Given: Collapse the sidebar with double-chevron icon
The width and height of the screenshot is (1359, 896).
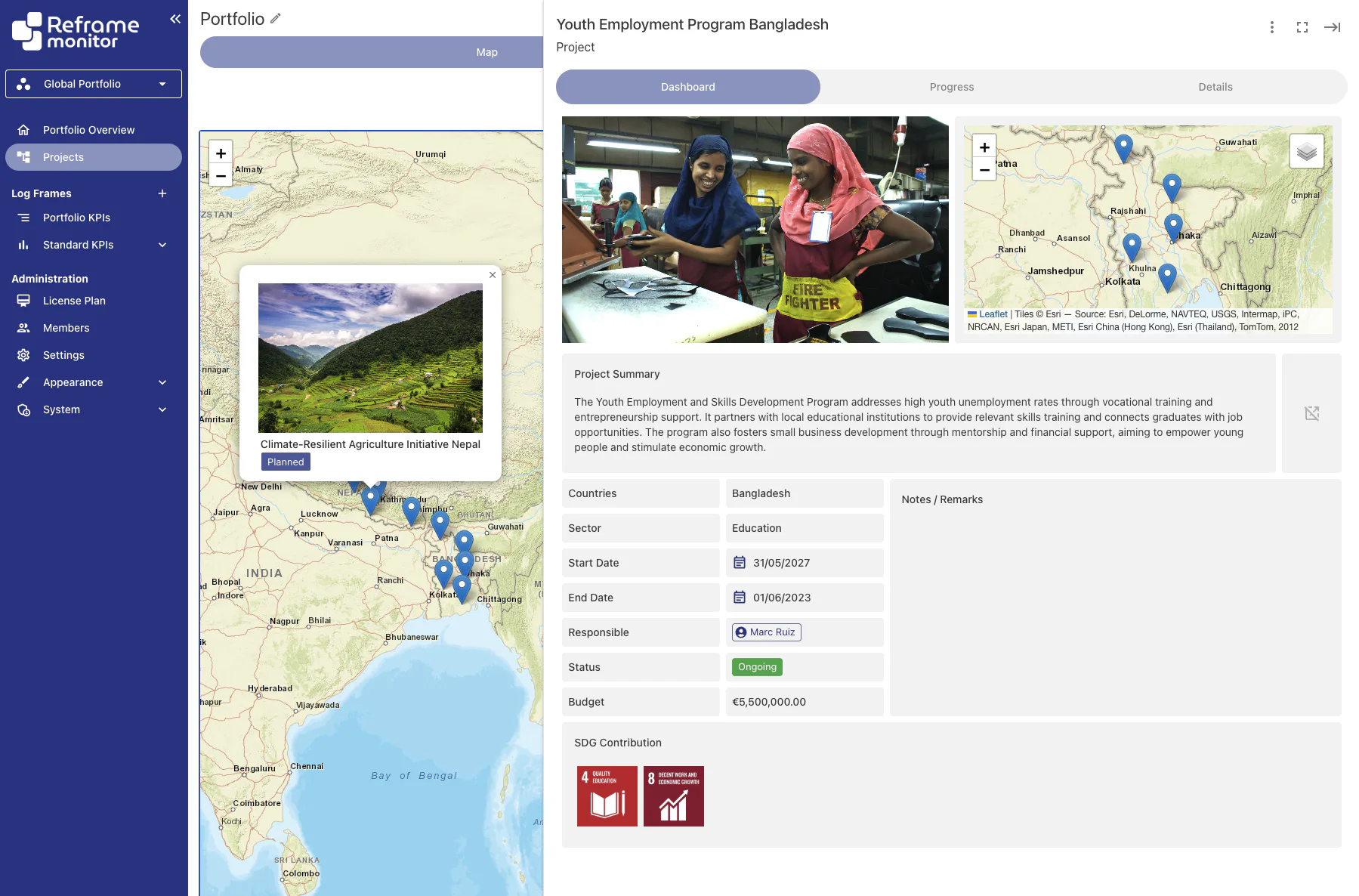Looking at the screenshot, I should tap(175, 19).
